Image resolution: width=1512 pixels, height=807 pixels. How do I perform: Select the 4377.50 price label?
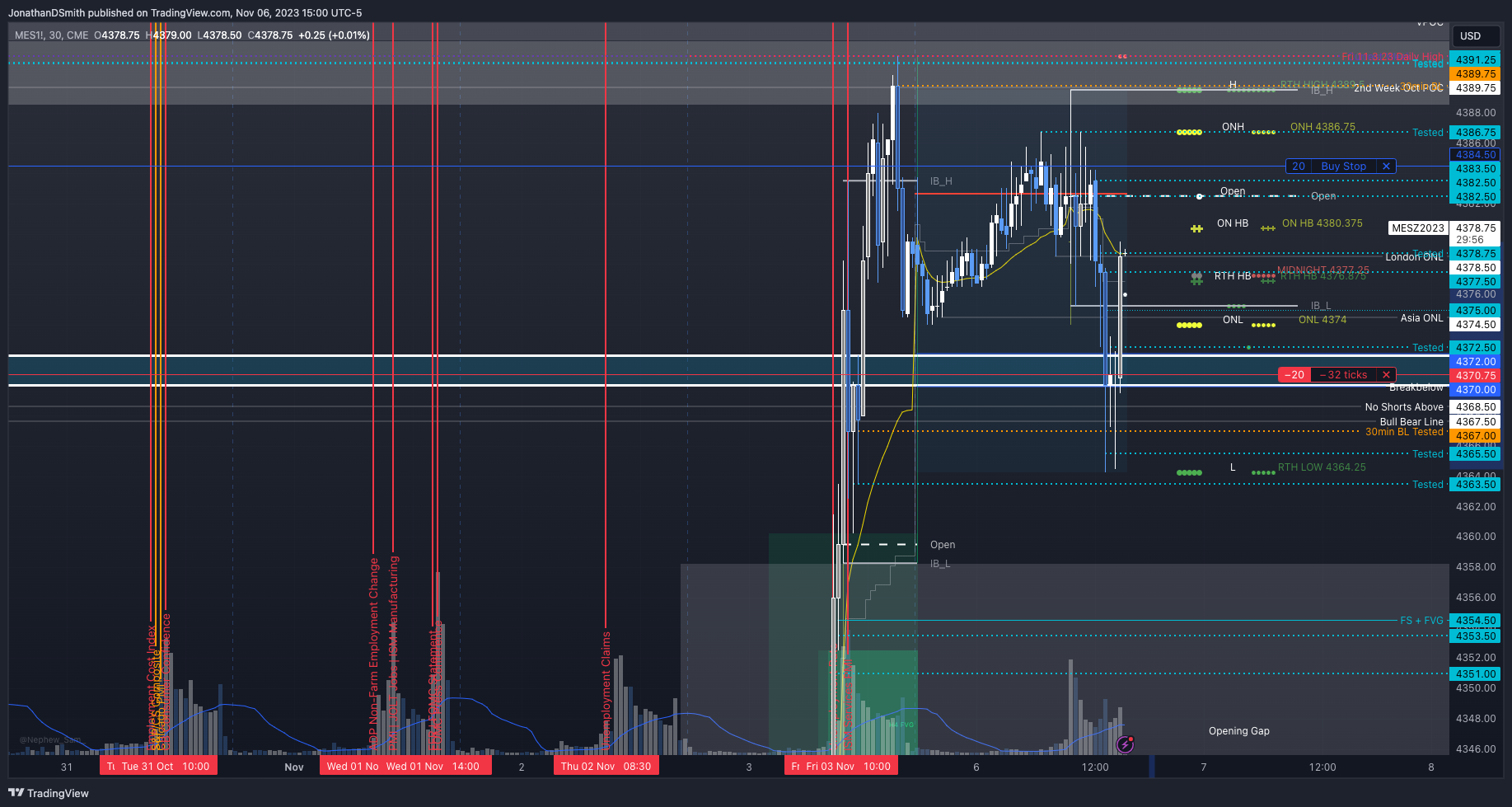(1476, 282)
